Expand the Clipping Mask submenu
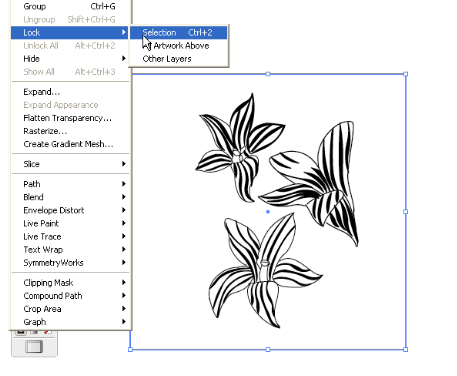Image resolution: width=457 pixels, height=376 pixels. (70, 283)
